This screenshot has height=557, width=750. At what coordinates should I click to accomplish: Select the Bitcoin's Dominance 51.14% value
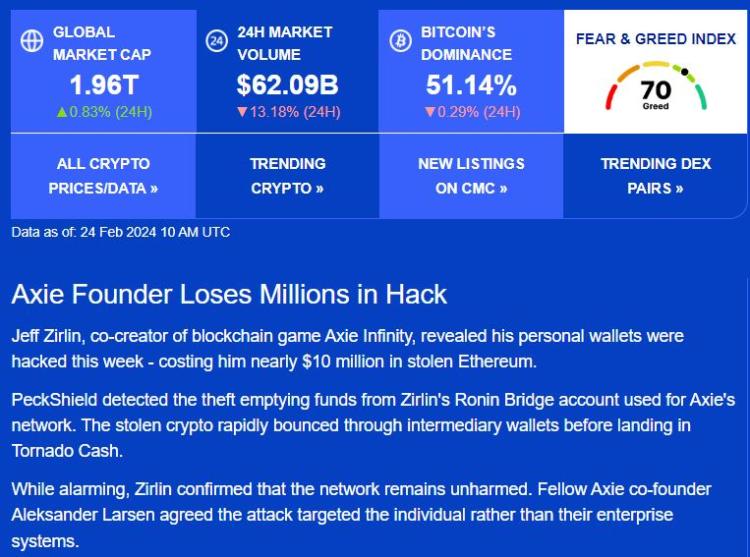coord(471,85)
